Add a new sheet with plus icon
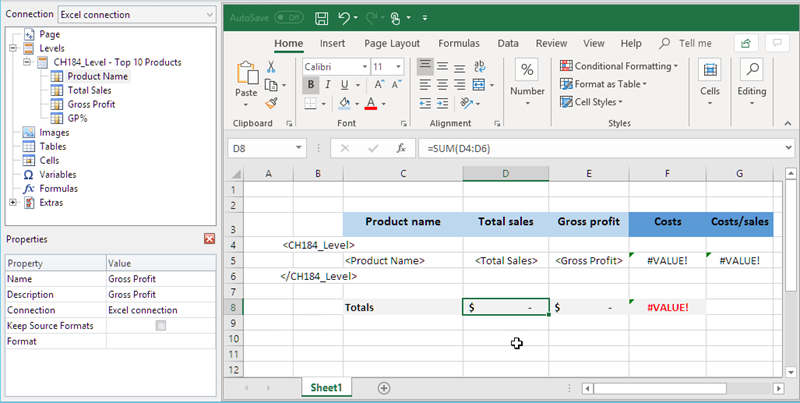800x403 pixels. [x=384, y=387]
